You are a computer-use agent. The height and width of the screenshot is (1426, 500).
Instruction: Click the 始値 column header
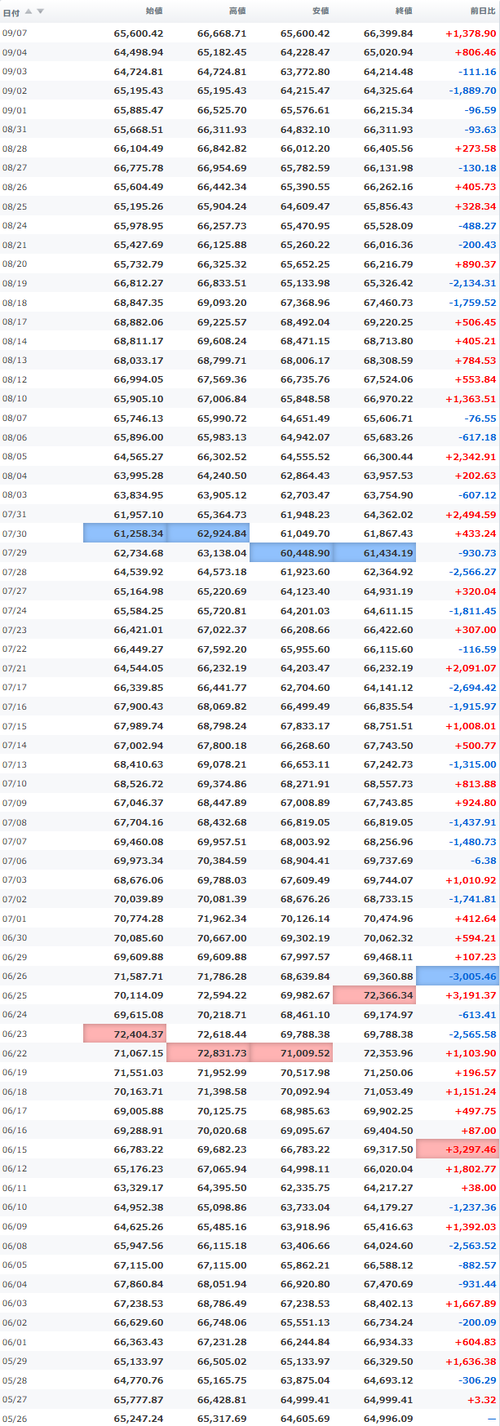[x=153, y=11]
